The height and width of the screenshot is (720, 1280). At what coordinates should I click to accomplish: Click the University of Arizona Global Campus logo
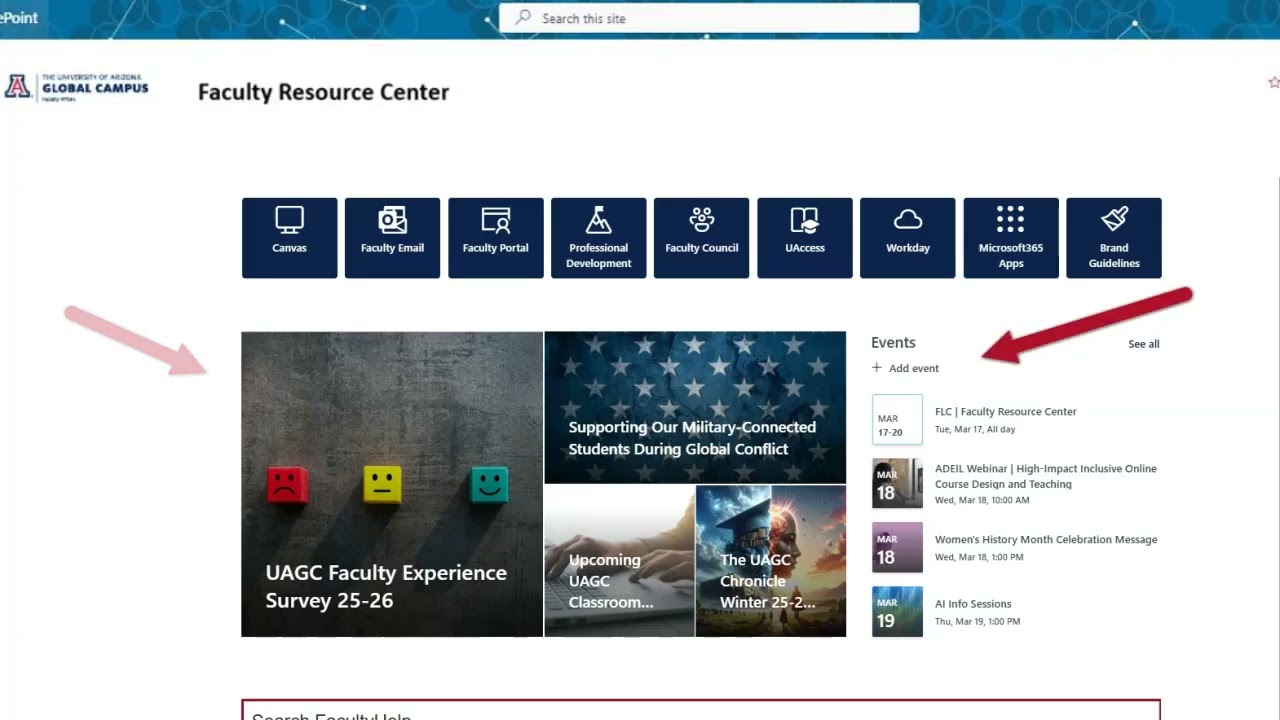pyautogui.click(x=77, y=88)
